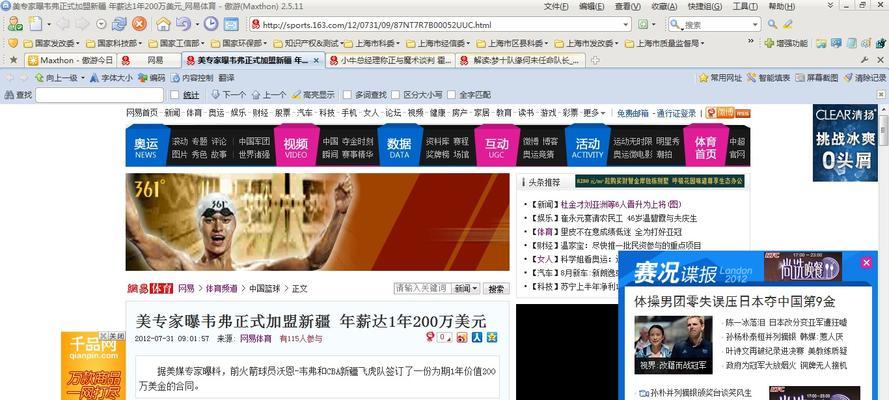Click the 请输入关键词 keyword input
Image resolution: width=889 pixels, height=400 pixels.
(423, 288)
